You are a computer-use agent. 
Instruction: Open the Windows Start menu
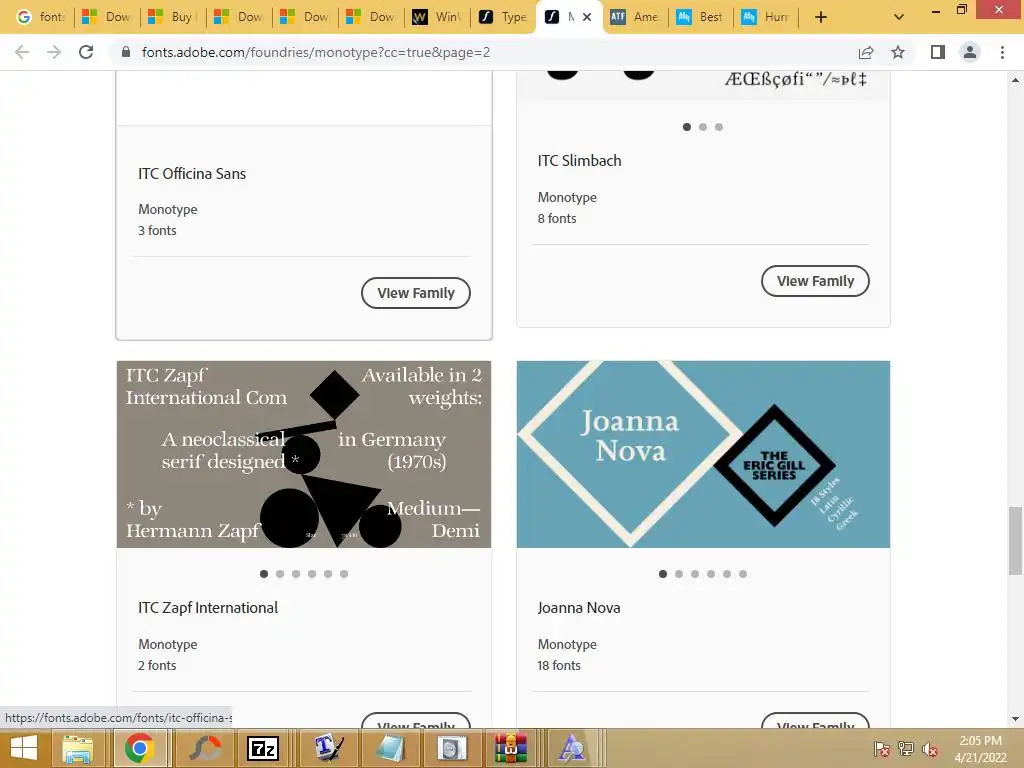tap(24, 748)
